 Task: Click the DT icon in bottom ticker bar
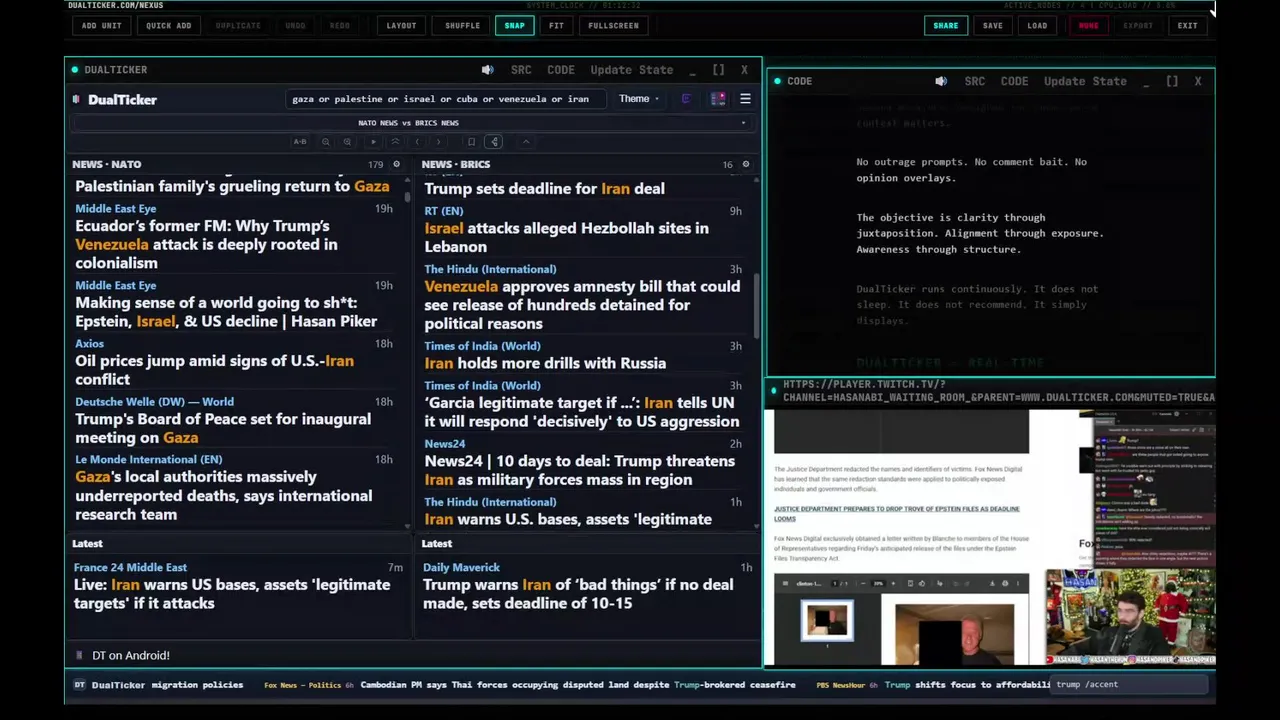[80, 685]
